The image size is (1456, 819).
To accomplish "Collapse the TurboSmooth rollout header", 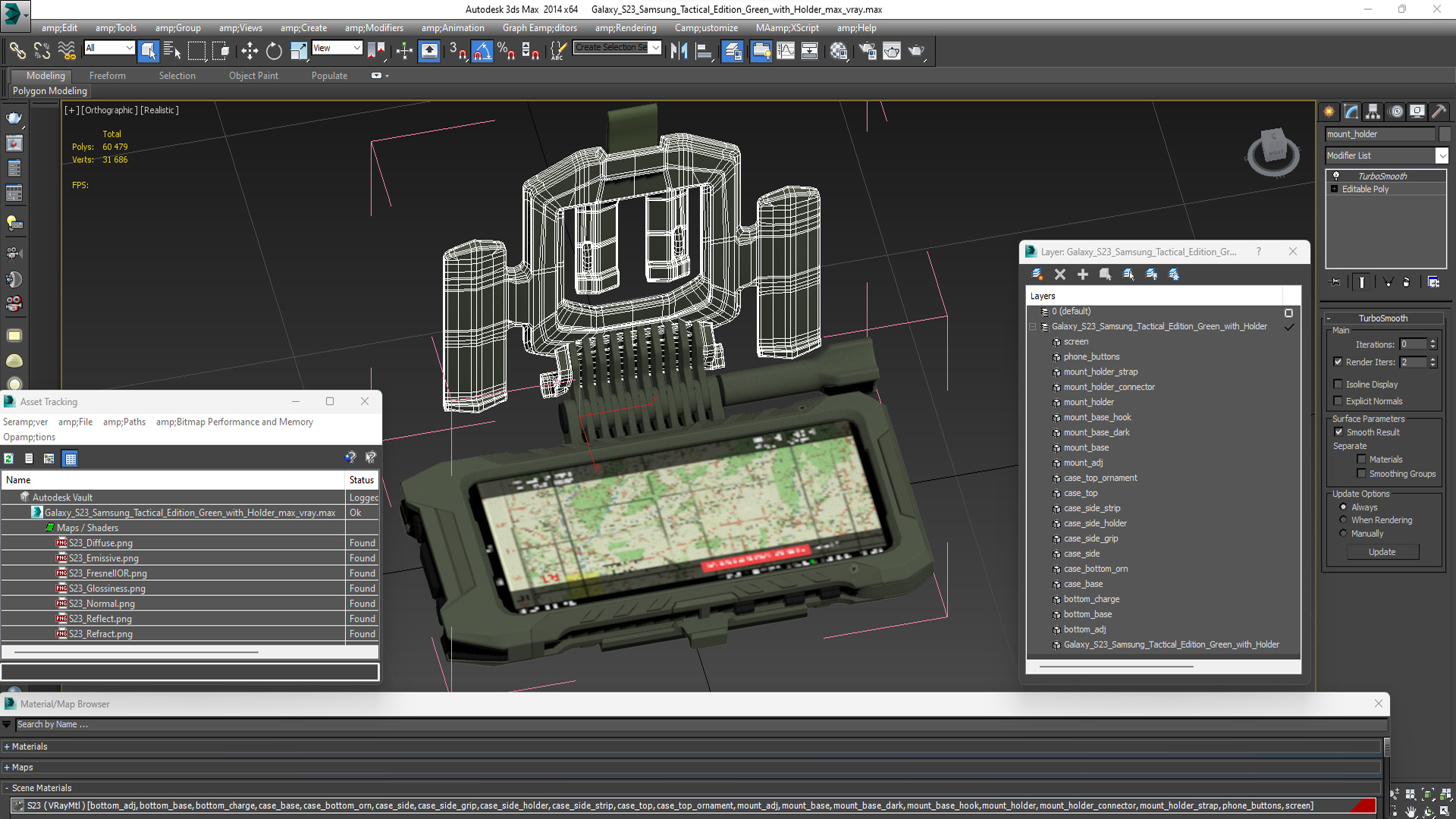I will pos(1382,318).
